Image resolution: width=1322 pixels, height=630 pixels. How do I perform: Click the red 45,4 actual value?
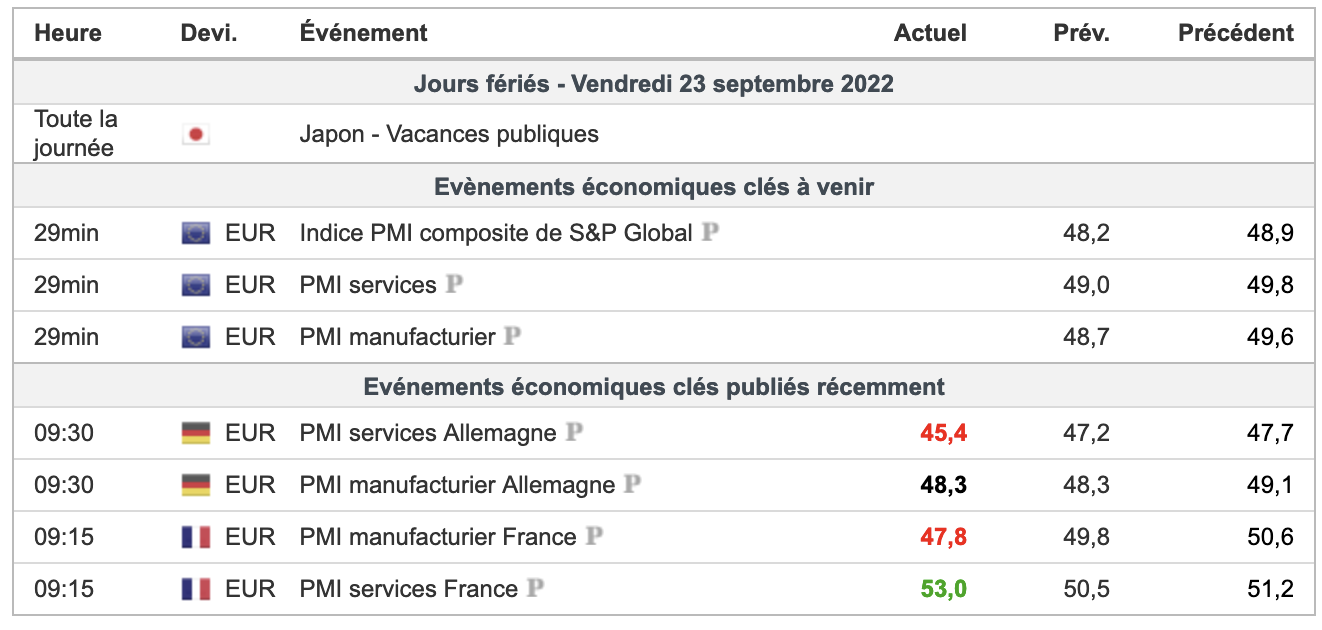tap(943, 434)
